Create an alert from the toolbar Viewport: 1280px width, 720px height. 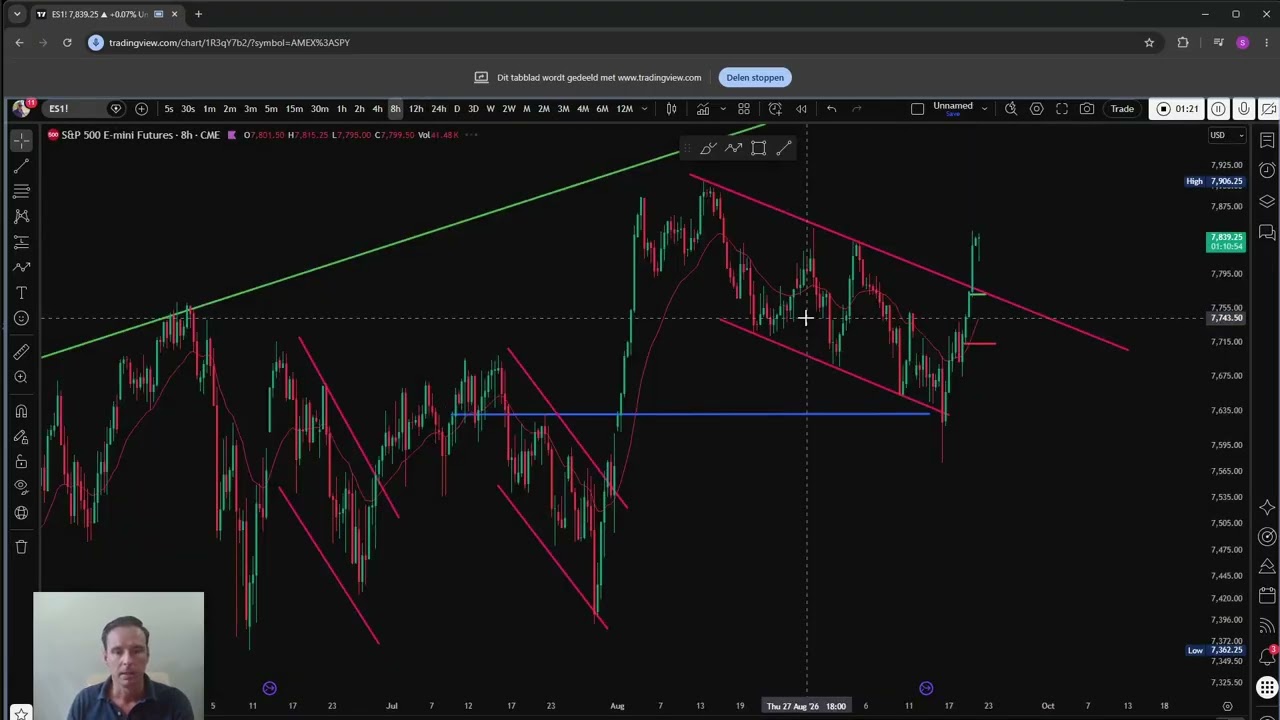[775, 108]
